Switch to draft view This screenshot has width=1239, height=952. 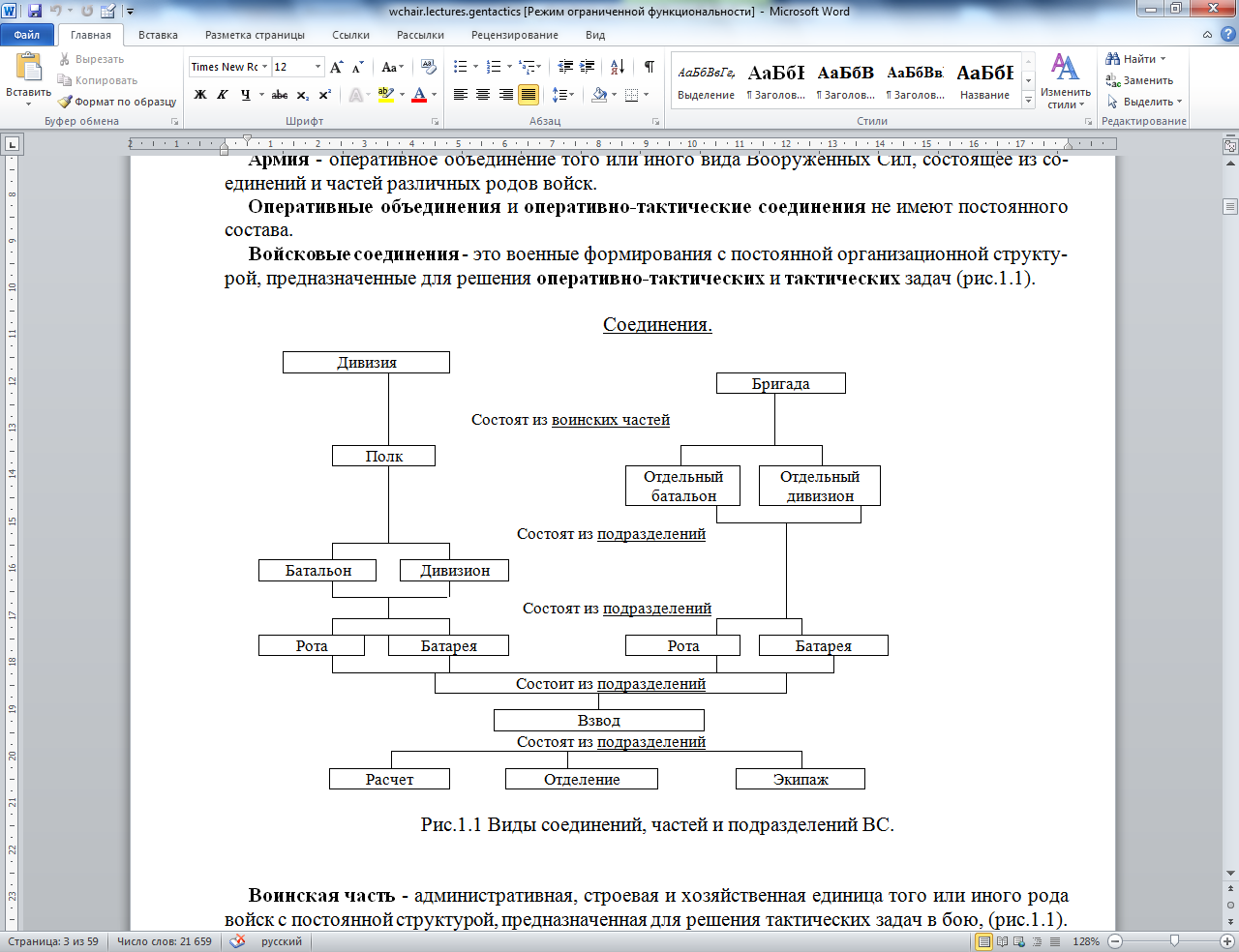(1054, 941)
